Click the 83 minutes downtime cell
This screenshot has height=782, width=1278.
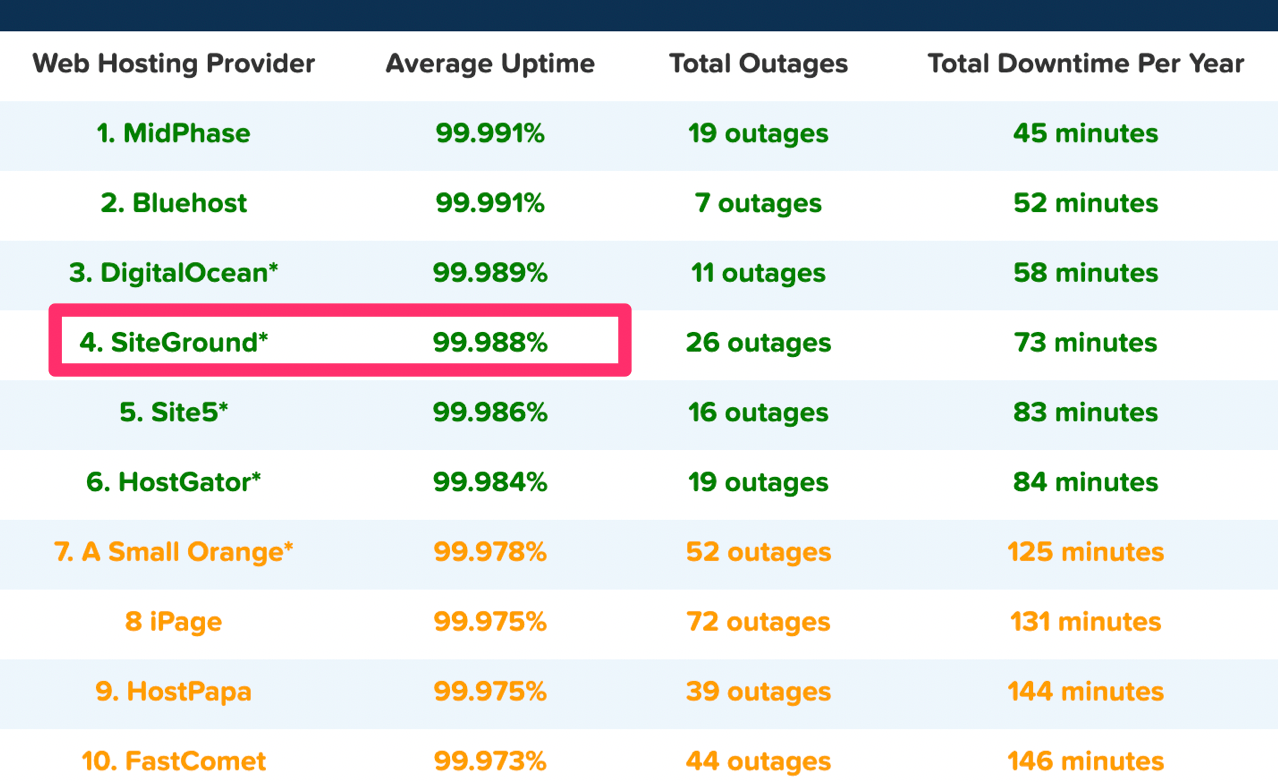click(x=1086, y=413)
